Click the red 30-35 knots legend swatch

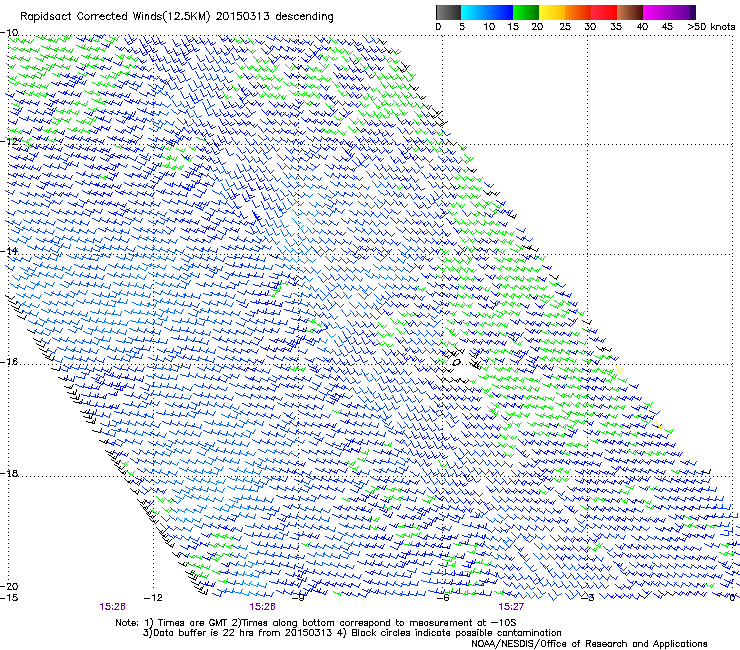[604, 12]
